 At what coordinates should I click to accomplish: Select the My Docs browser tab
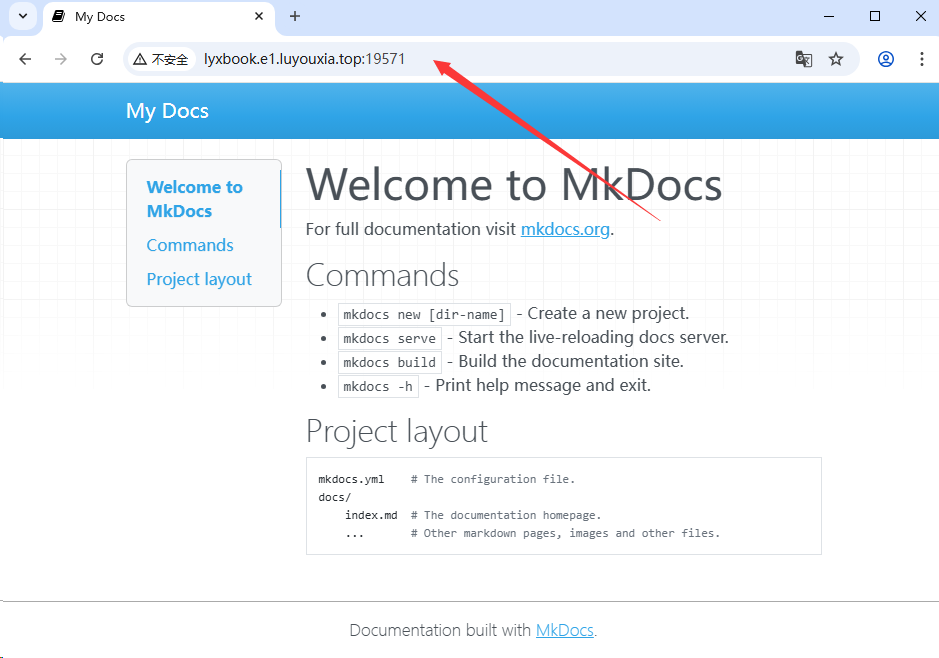(x=159, y=17)
